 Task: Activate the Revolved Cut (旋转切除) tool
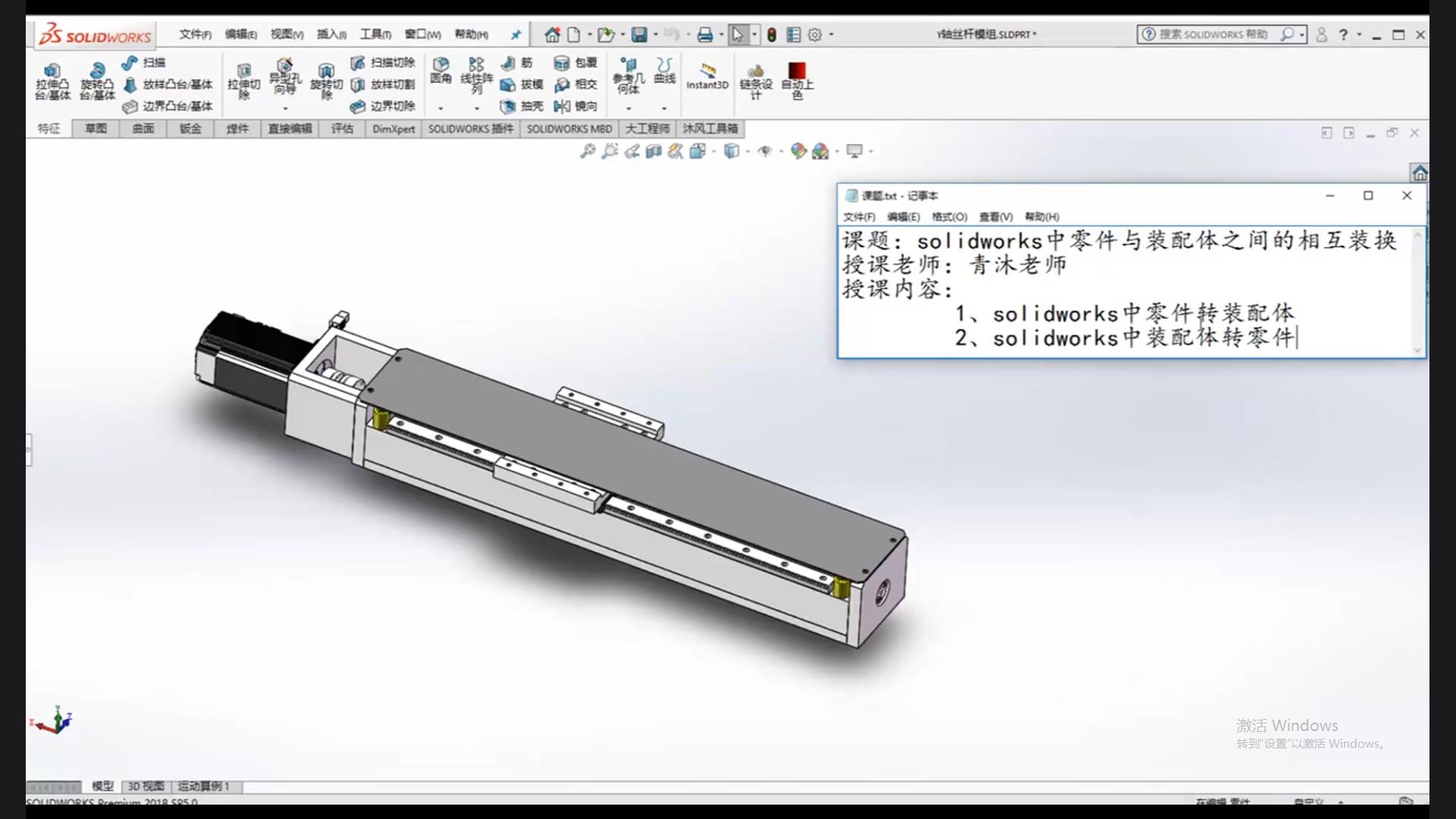coord(326,82)
